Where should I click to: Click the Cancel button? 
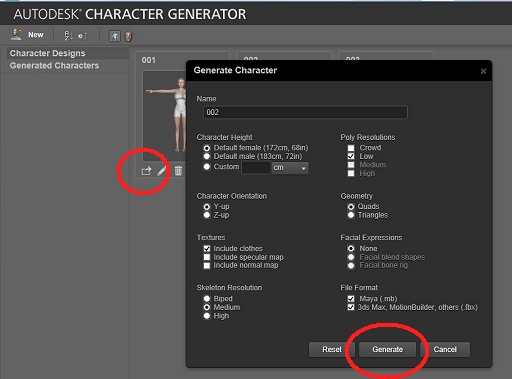pyautogui.click(x=445, y=349)
